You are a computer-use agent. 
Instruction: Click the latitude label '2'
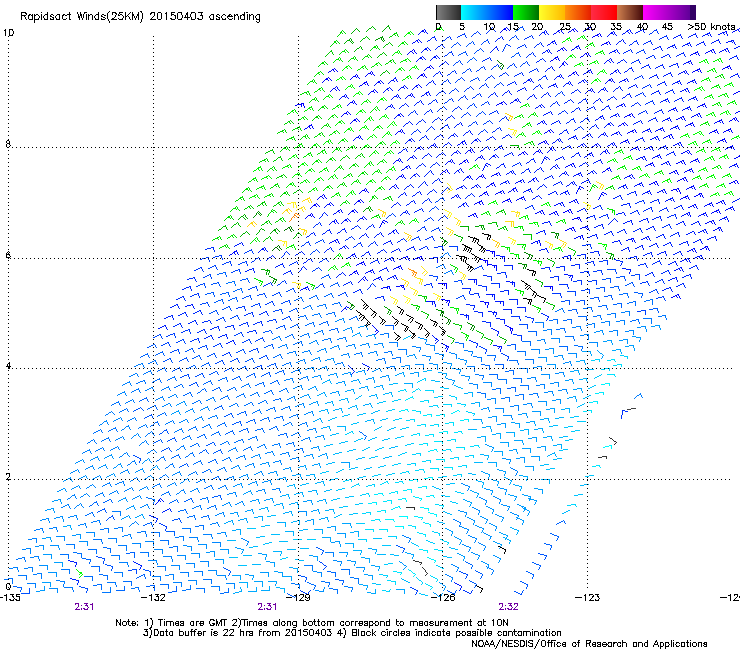(8, 477)
